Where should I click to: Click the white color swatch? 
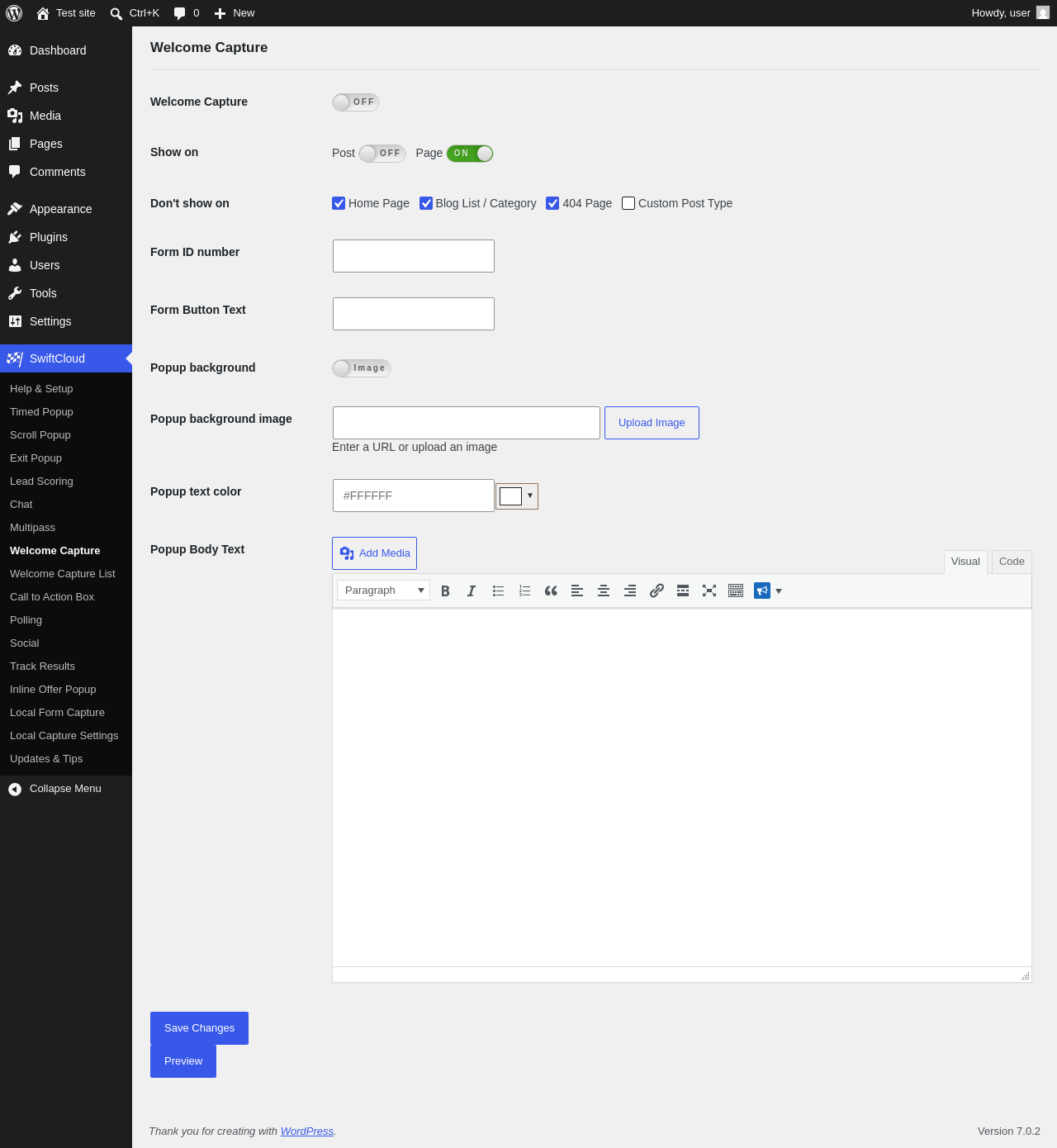point(510,496)
